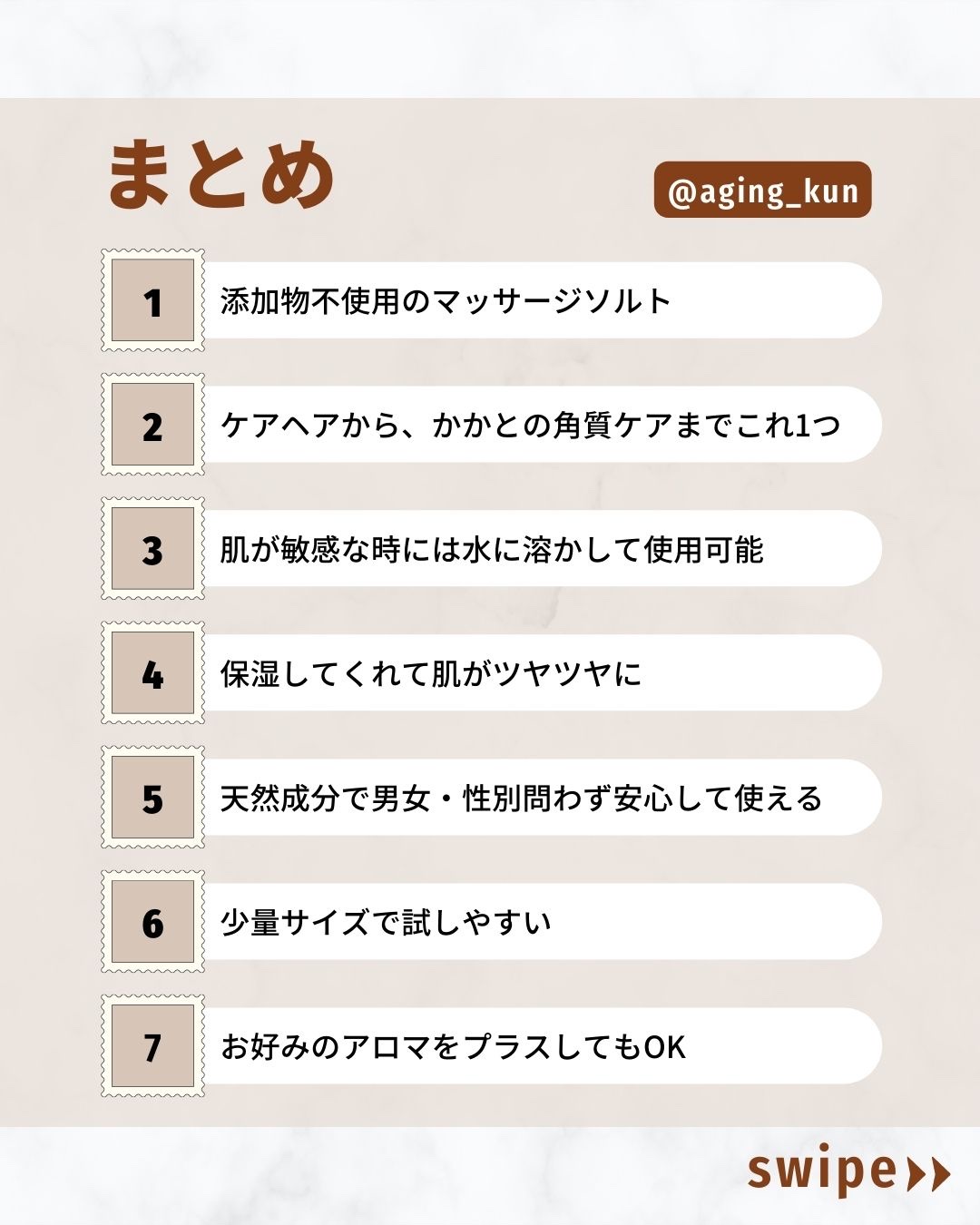Click the number 5 stamp icon
Viewport: 980px width, 1225px height.
[x=152, y=798]
